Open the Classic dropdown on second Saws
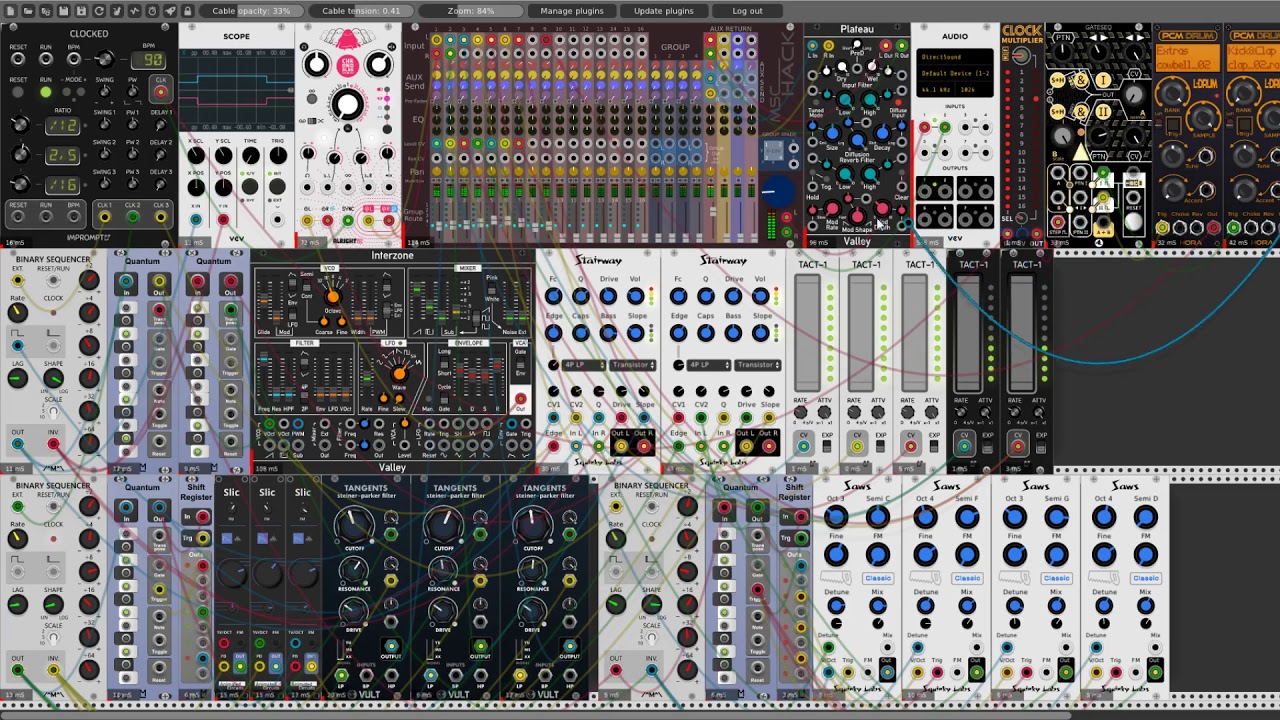 point(966,578)
